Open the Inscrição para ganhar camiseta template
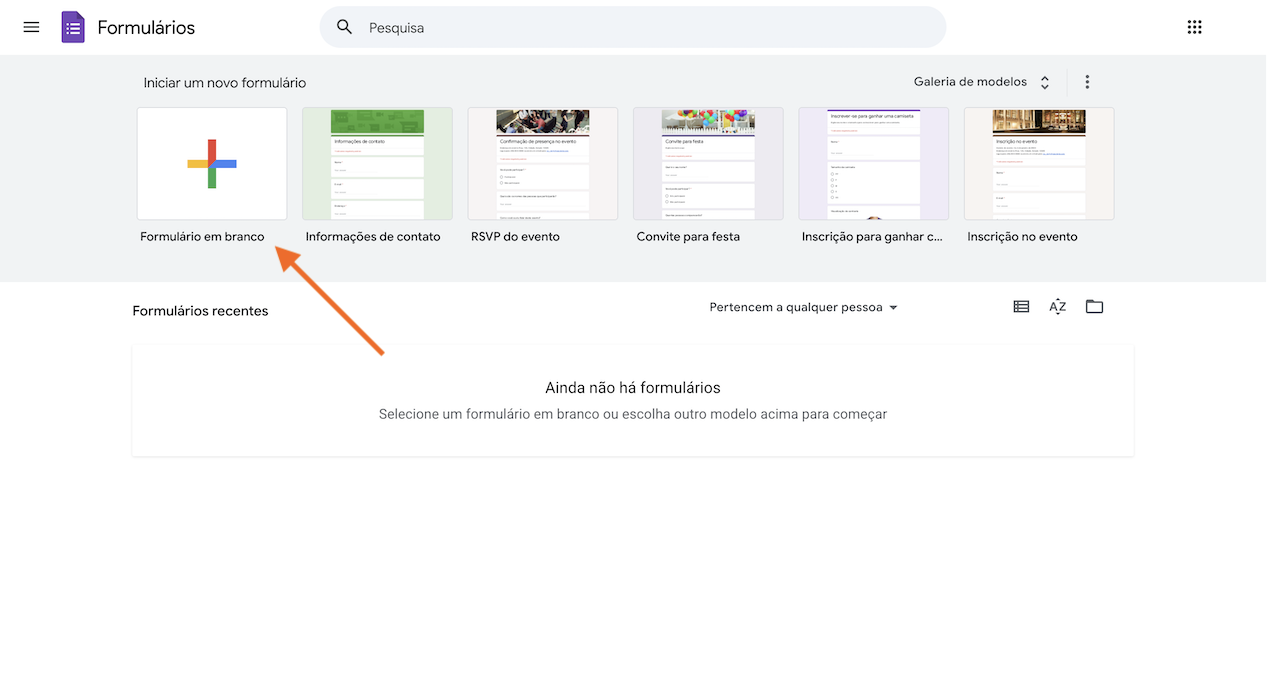 tap(873, 163)
